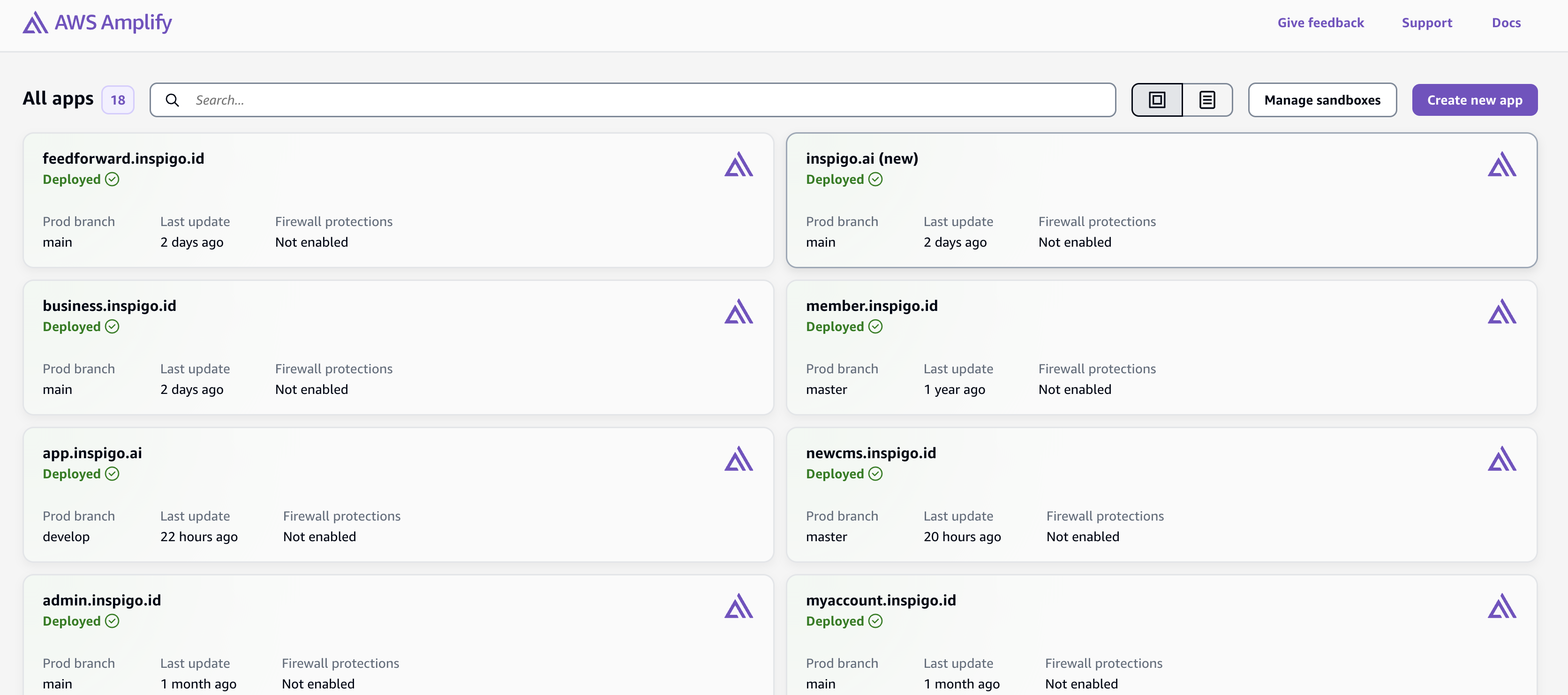Open business.inspigo.id app title
1568x695 pixels.
pos(110,305)
